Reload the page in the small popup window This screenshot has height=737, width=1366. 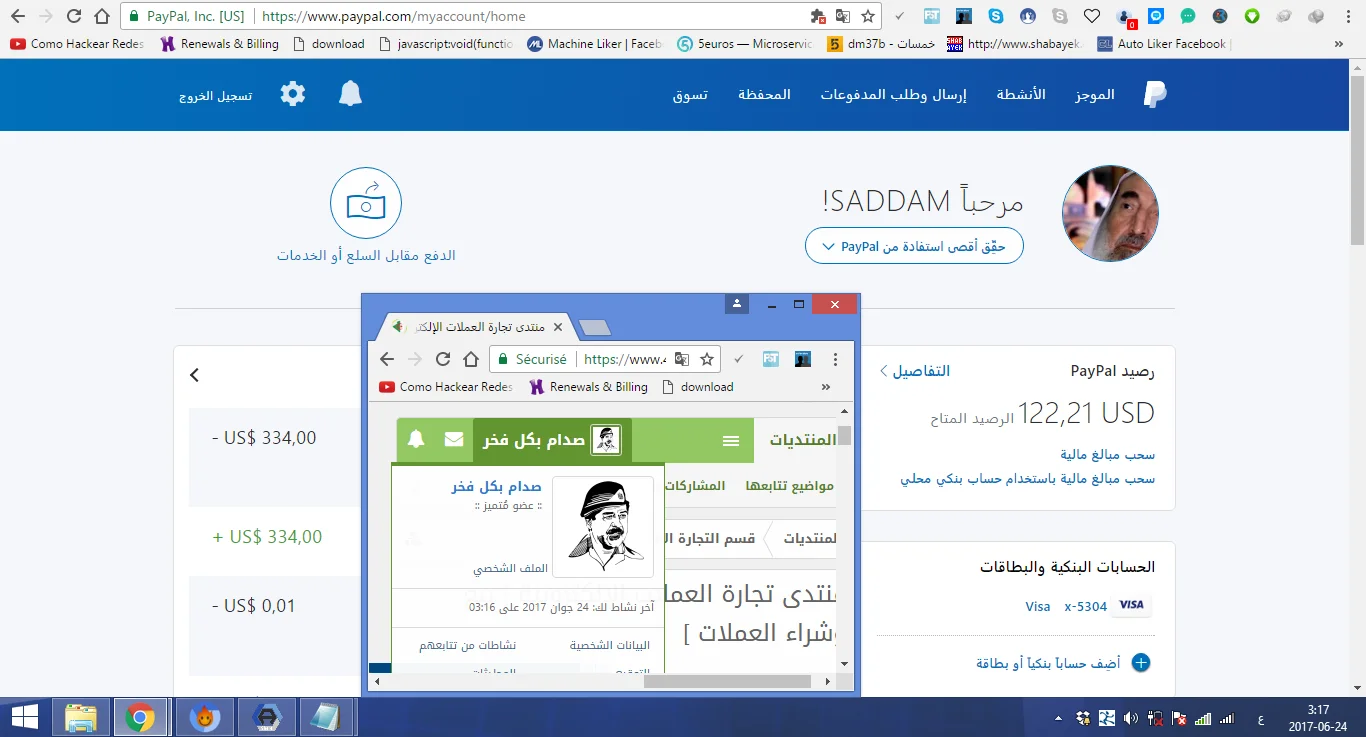coord(442,359)
